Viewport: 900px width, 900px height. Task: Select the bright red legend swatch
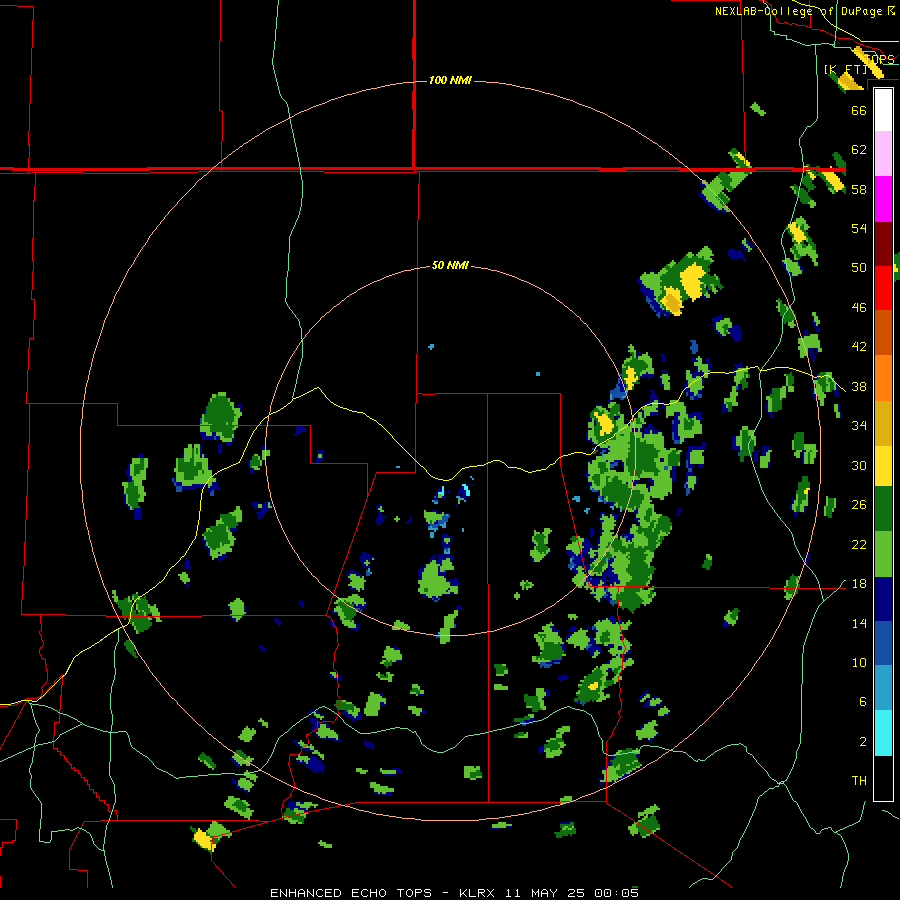tap(883, 288)
